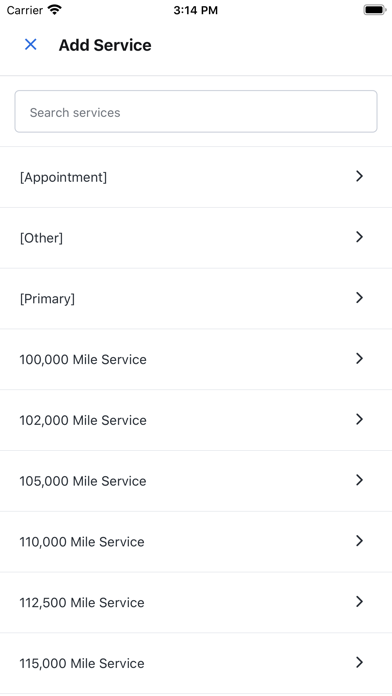Open the 112,500 Mile Service chevron

pyautogui.click(x=360, y=602)
